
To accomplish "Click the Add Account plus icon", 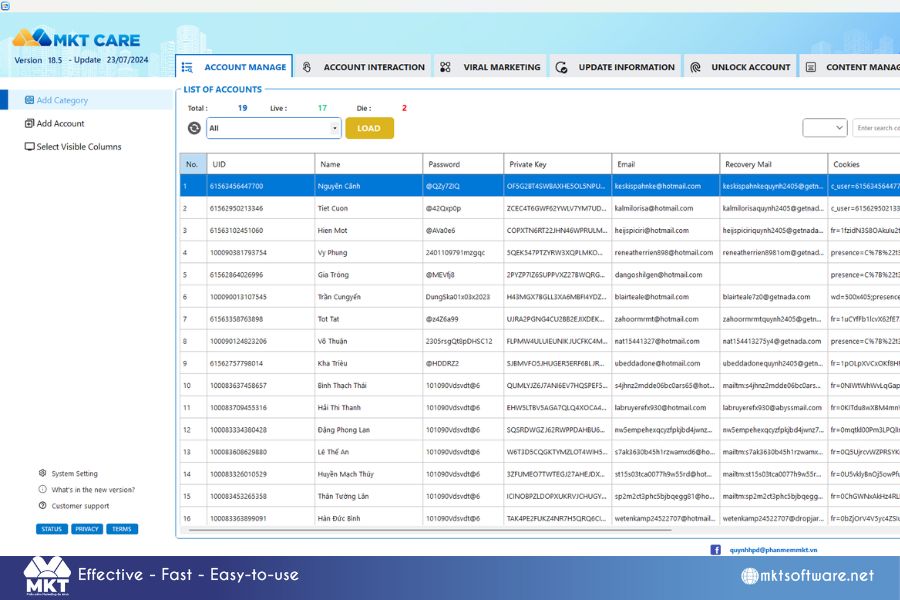I will [x=29, y=123].
